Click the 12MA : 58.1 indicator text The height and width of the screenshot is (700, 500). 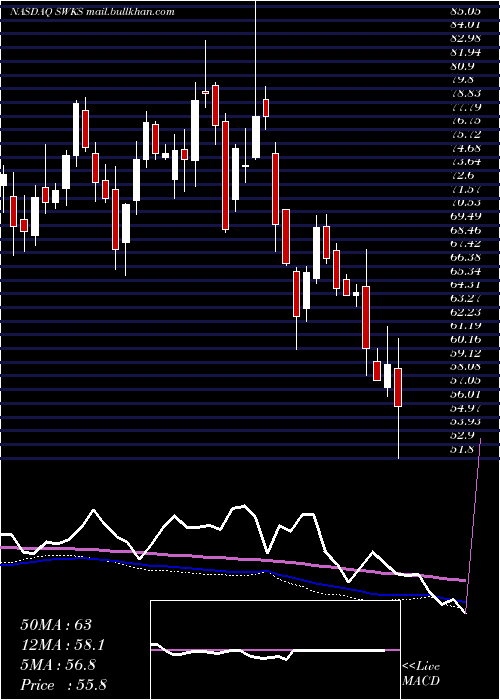(x=62, y=645)
